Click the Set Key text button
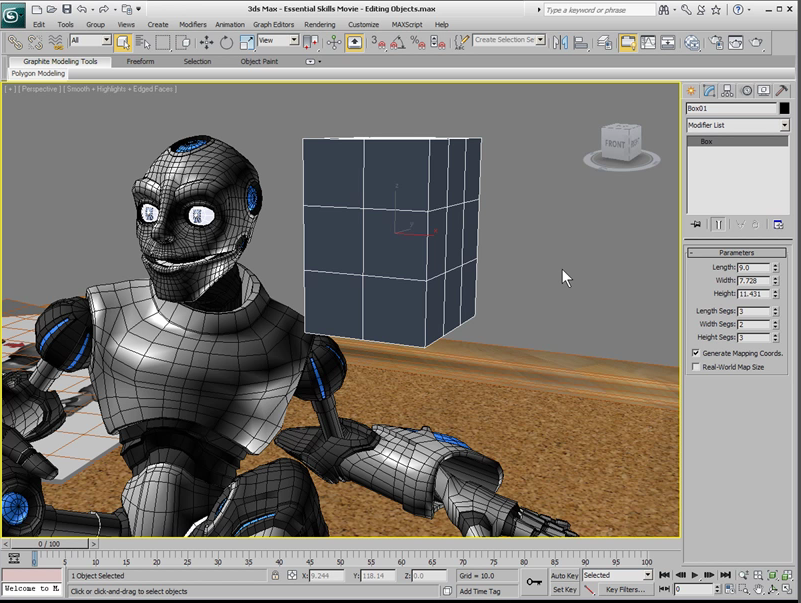Image resolution: width=801 pixels, height=603 pixels. click(564, 590)
